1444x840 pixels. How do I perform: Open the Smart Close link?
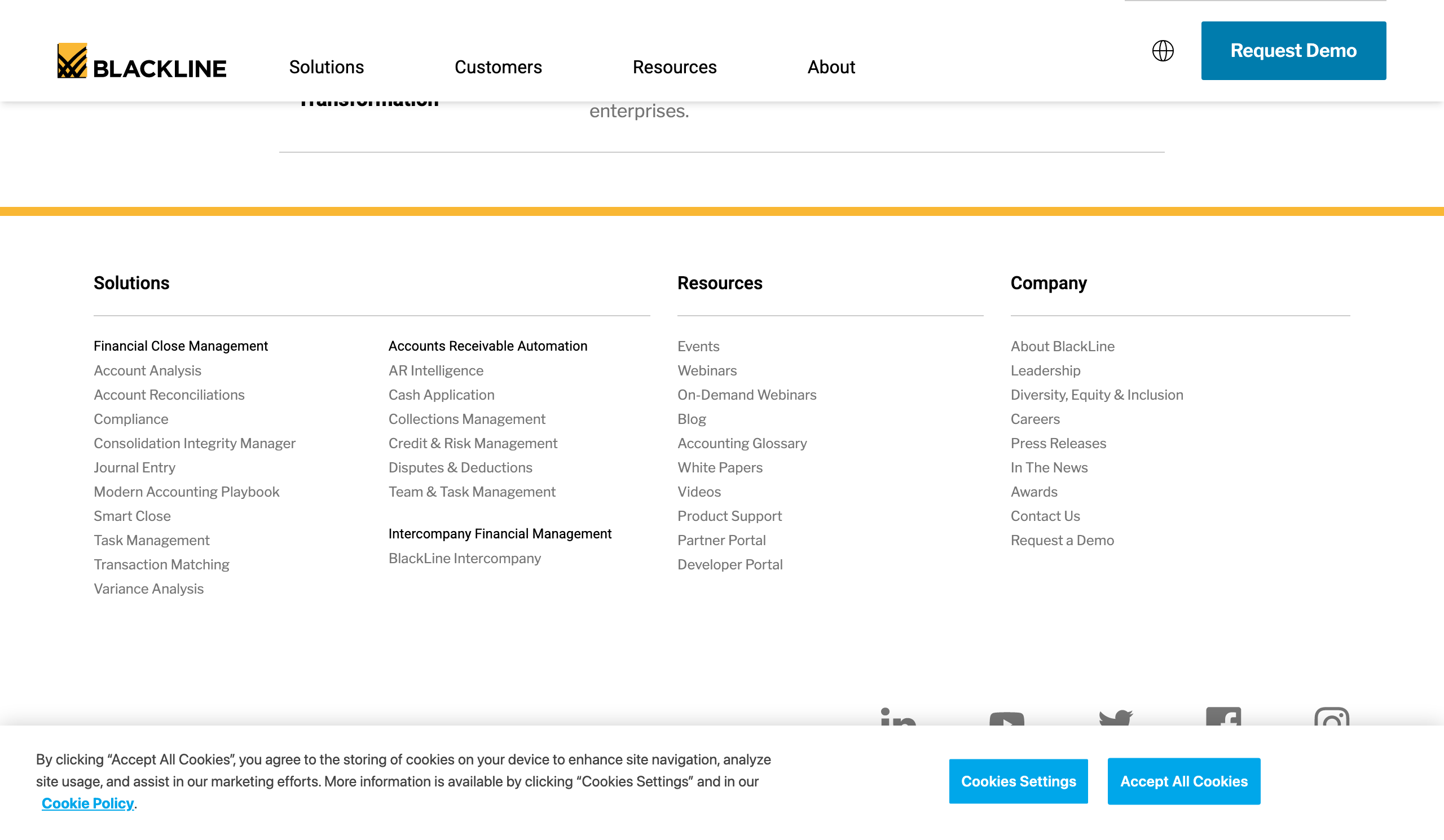(132, 516)
